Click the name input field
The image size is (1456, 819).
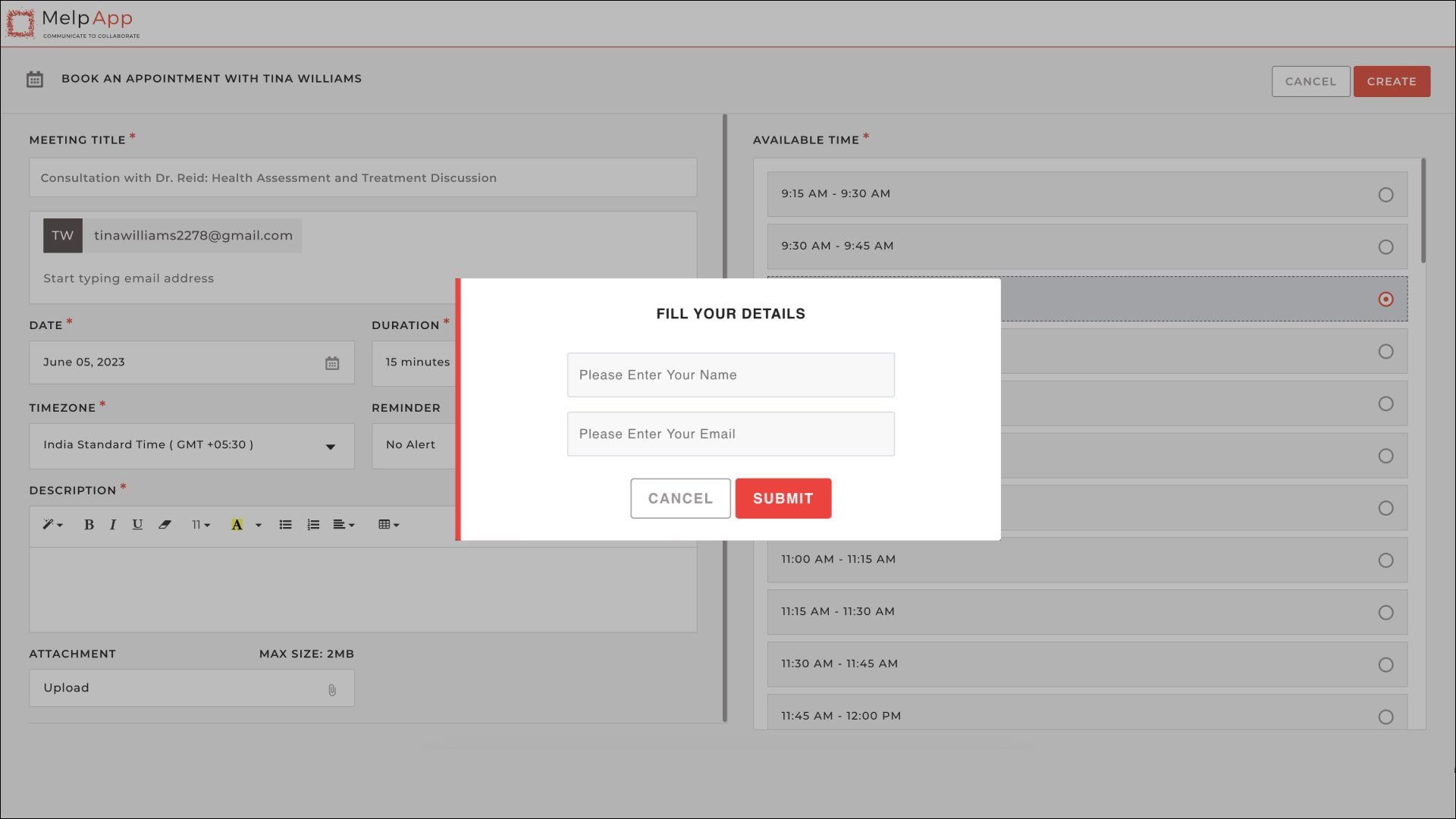(x=730, y=374)
